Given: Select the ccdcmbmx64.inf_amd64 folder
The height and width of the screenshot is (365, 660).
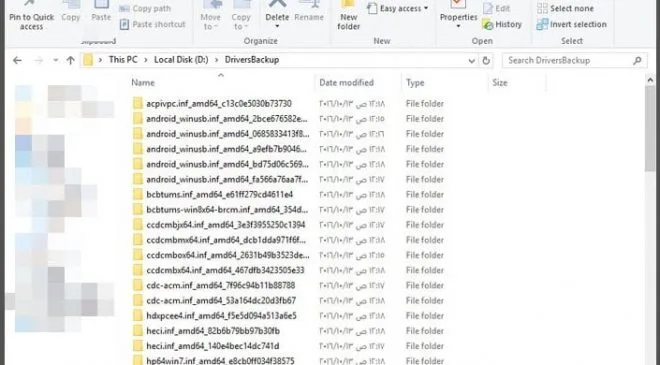Looking at the screenshot, I should pos(226,240).
